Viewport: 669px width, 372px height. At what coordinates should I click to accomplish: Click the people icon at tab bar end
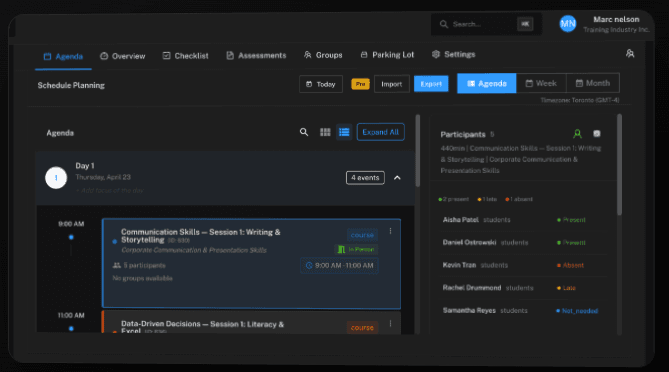point(630,53)
